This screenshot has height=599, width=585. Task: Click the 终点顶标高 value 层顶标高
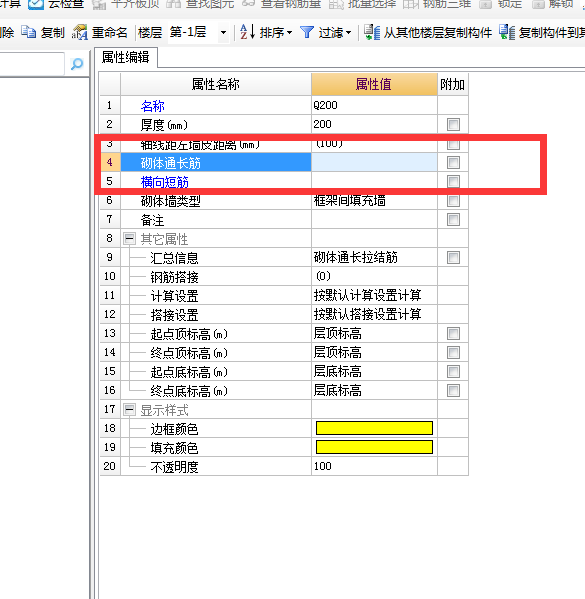[337, 352]
